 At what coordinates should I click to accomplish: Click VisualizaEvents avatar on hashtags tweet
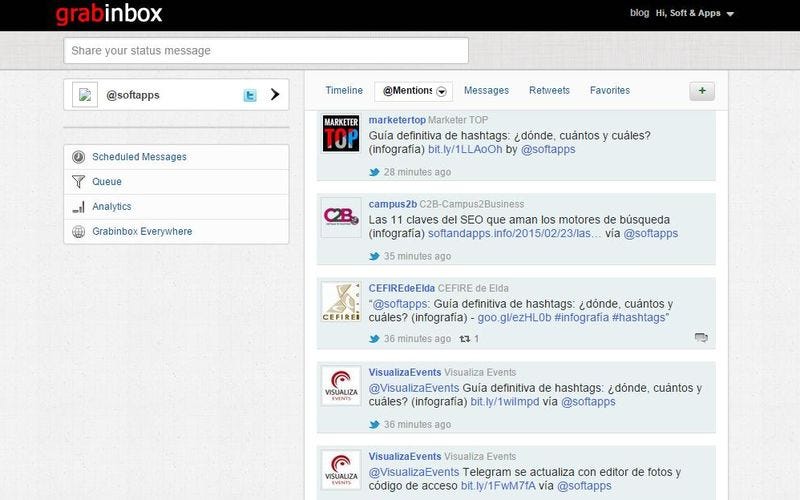pyautogui.click(x=341, y=386)
